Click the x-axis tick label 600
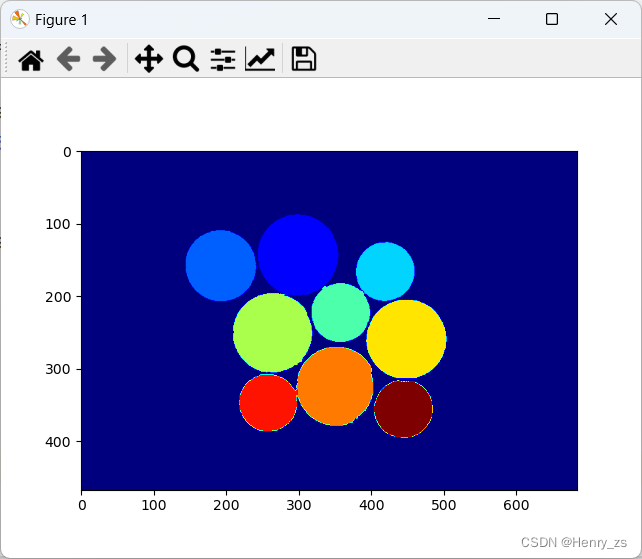Viewport: 642px width, 559px height. click(516, 505)
